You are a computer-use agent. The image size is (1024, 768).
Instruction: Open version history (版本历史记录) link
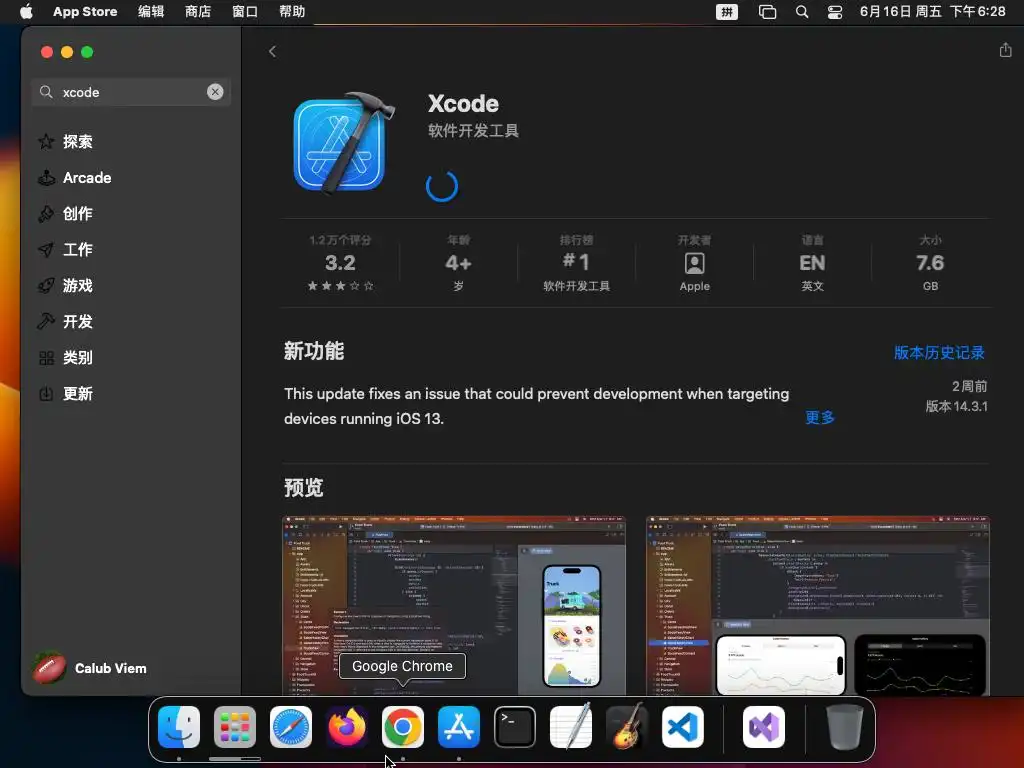click(x=939, y=353)
